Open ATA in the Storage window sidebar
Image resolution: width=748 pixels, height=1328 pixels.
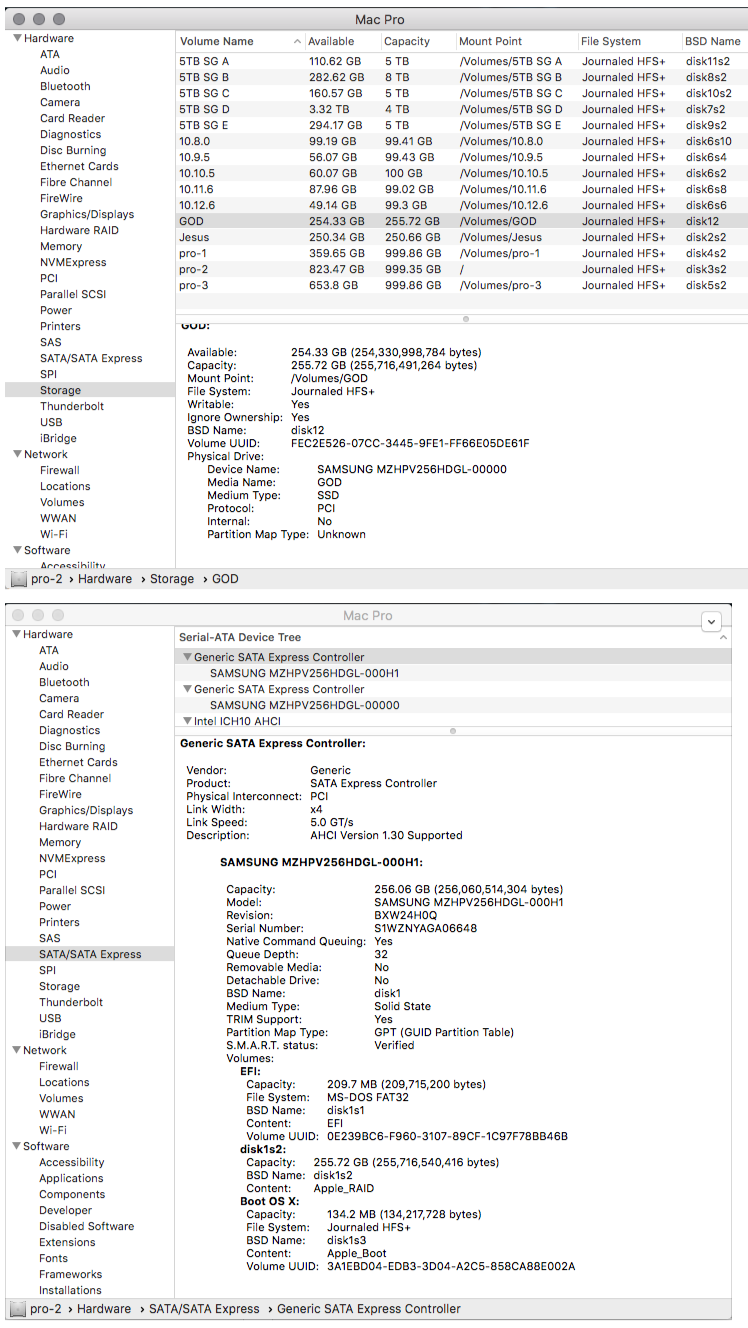[x=50, y=54]
